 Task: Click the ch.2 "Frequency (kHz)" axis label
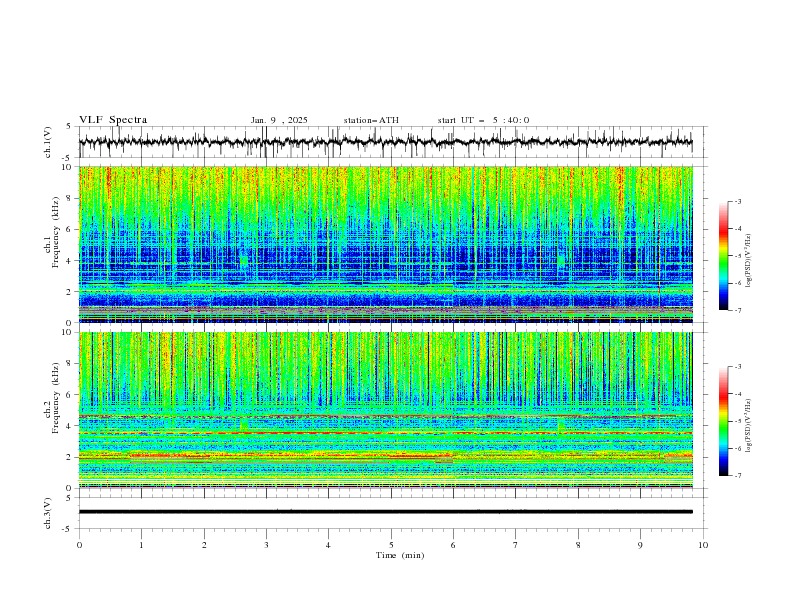[x=56, y=397]
